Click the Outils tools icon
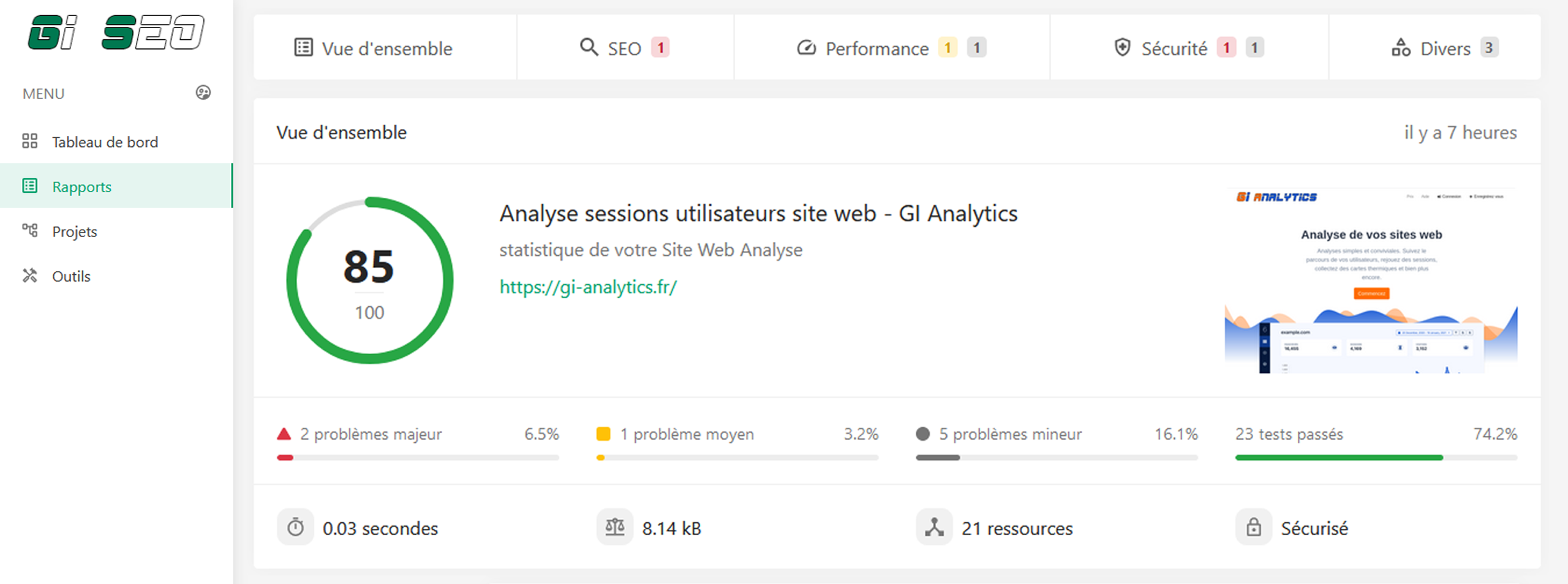1568x584 pixels. click(x=30, y=276)
